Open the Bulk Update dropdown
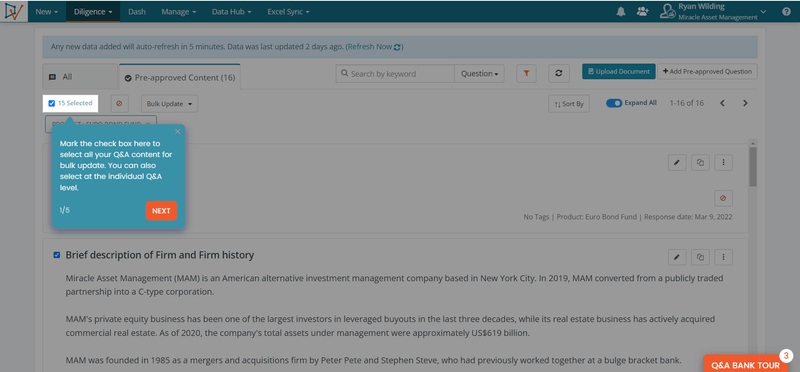 (169, 104)
